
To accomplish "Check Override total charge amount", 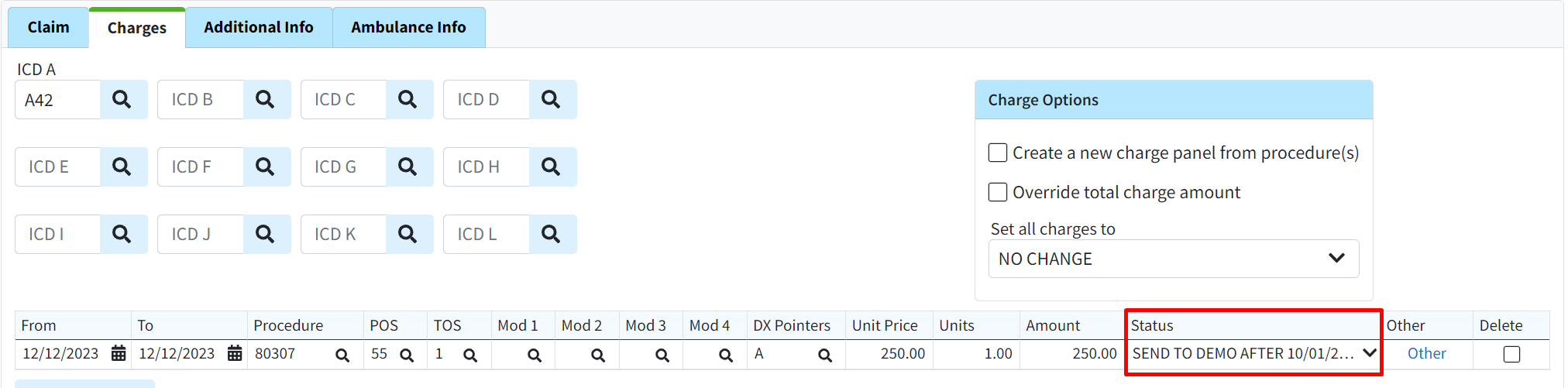I will pos(998,192).
